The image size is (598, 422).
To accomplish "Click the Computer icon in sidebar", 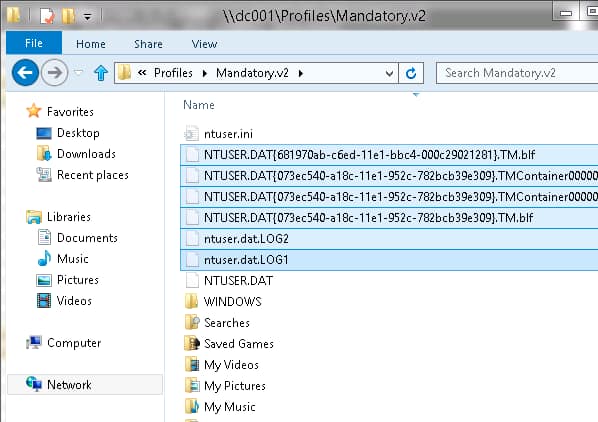I will tap(34, 342).
